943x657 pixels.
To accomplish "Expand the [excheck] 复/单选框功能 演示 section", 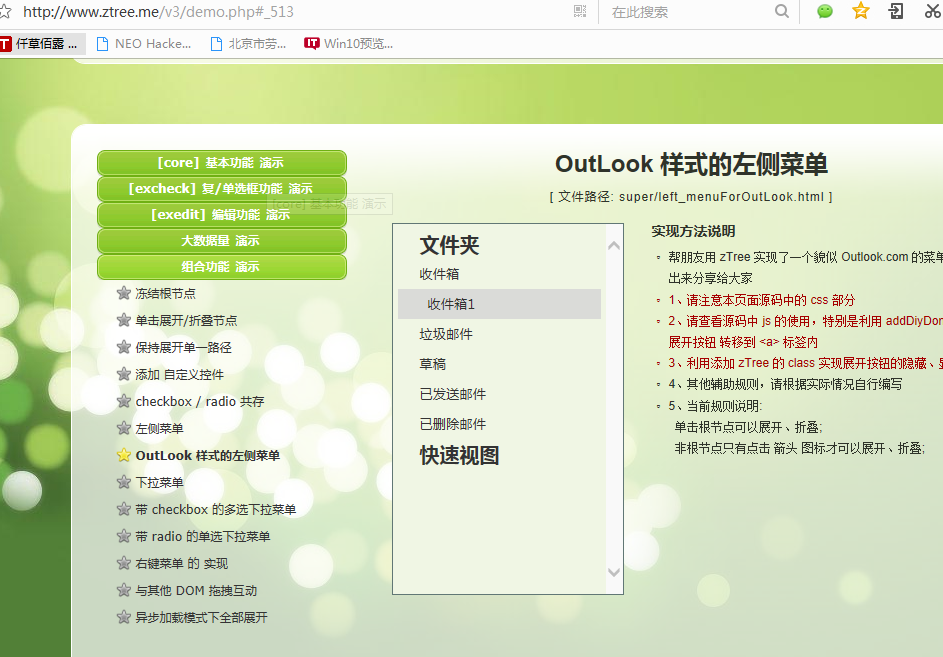I will point(221,189).
